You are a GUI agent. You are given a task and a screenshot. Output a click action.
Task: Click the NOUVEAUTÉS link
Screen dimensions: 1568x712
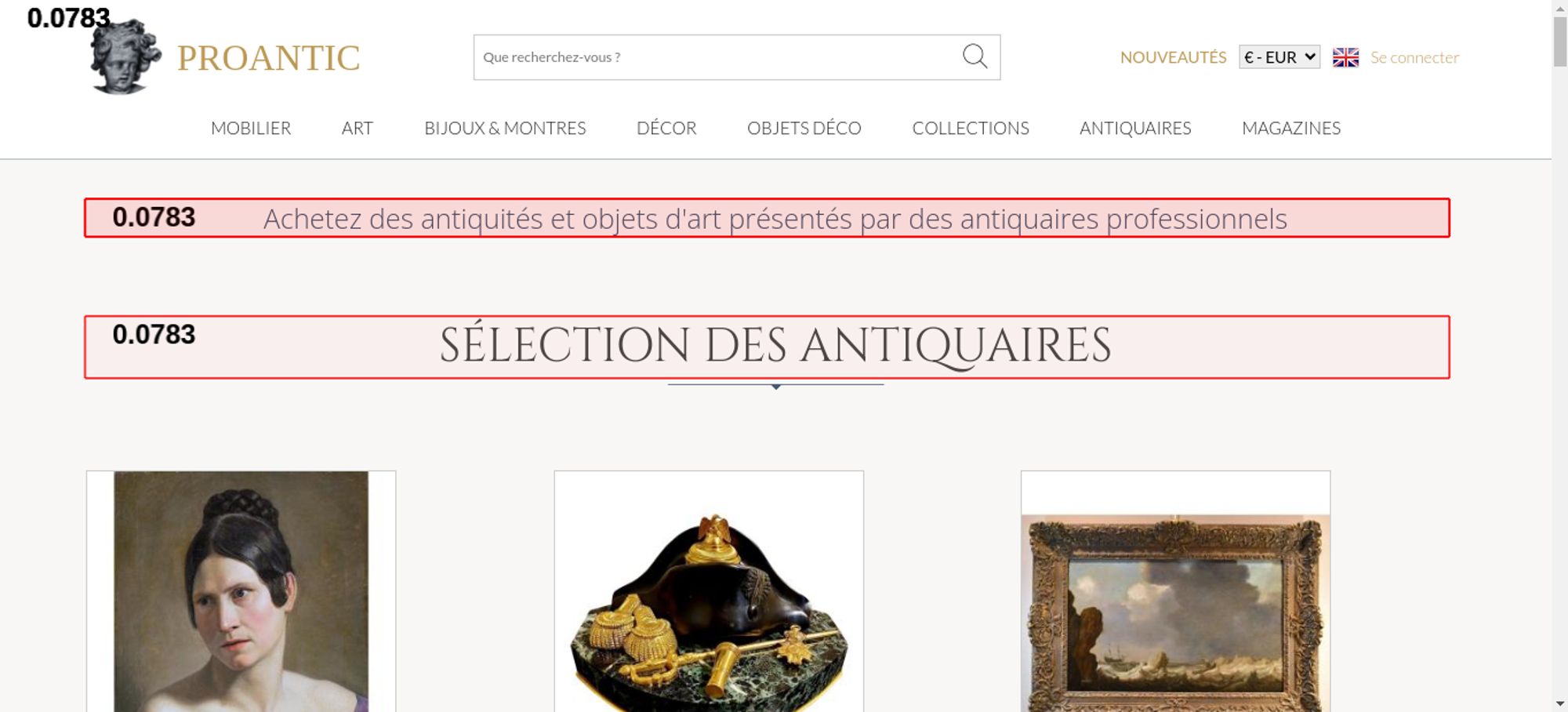(1173, 57)
